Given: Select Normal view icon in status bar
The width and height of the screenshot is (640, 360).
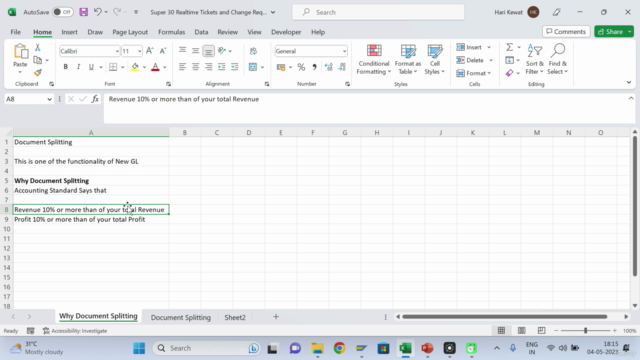Looking at the screenshot, I should (x=502, y=330).
